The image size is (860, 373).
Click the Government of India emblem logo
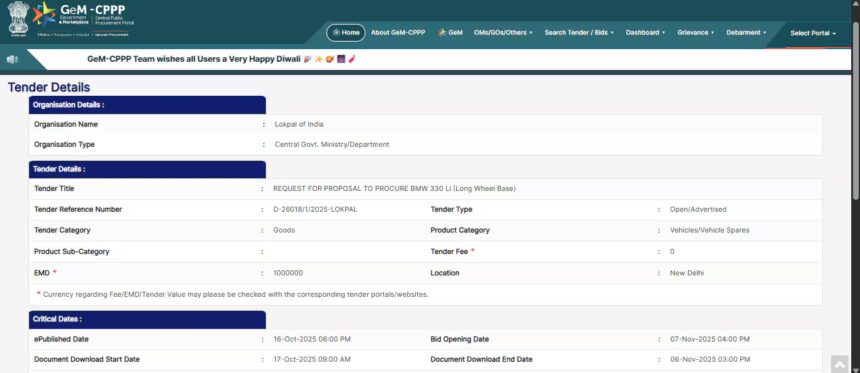[18, 19]
